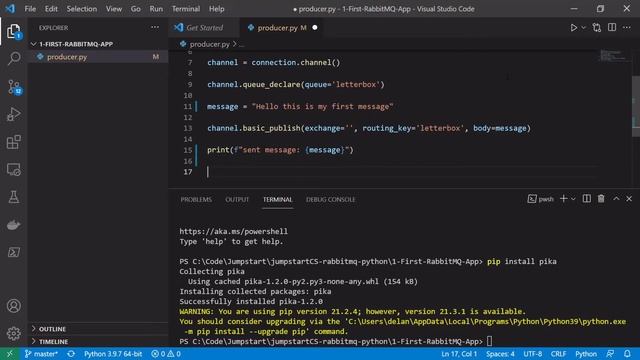Select the pwsh terminal indicator

pyautogui.click(x=540, y=199)
